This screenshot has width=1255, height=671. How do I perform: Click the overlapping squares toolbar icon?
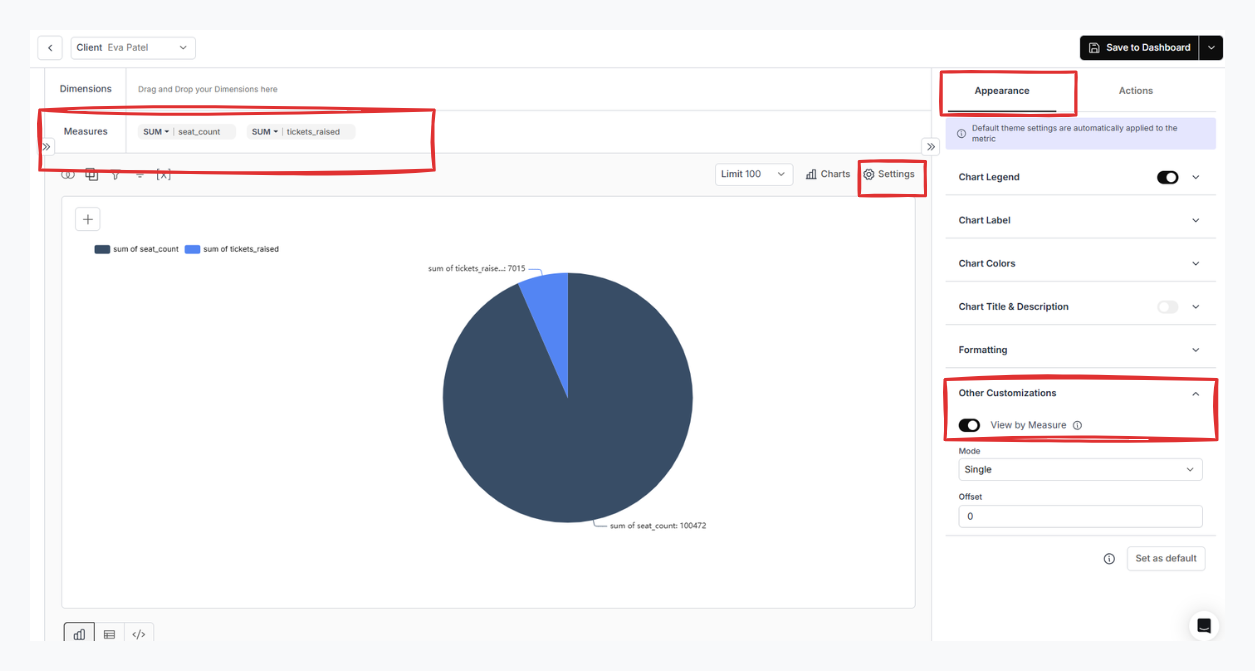point(92,174)
